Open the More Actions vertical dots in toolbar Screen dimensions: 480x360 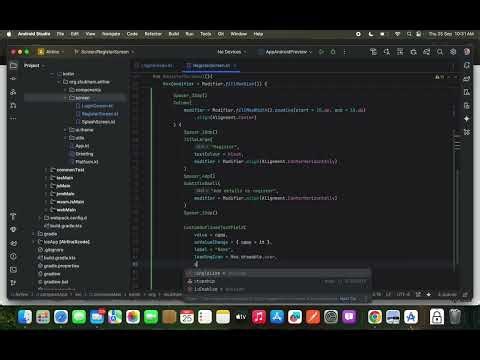[x=345, y=52]
